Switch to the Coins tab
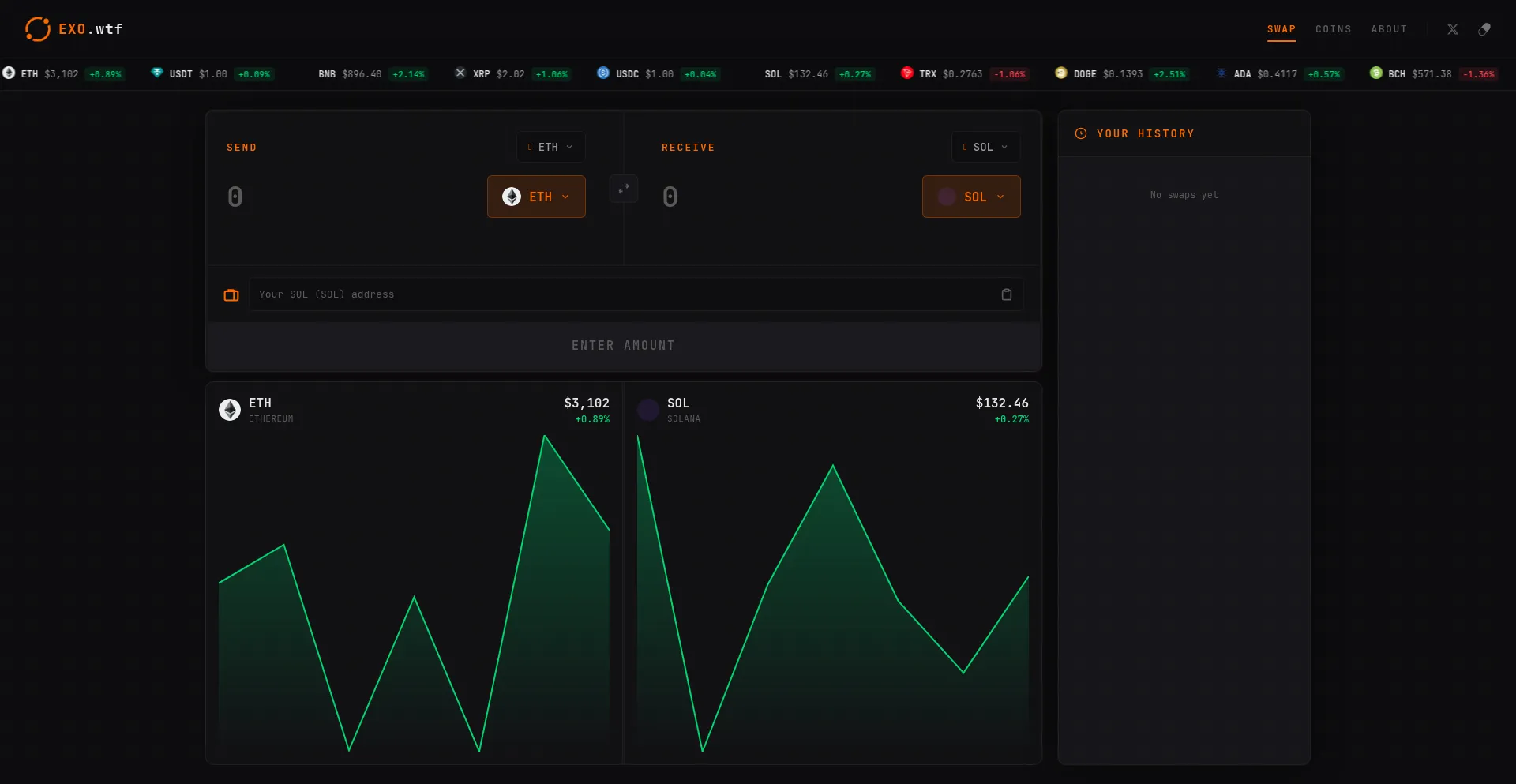Viewport: 1516px width, 784px height. pos(1333,29)
